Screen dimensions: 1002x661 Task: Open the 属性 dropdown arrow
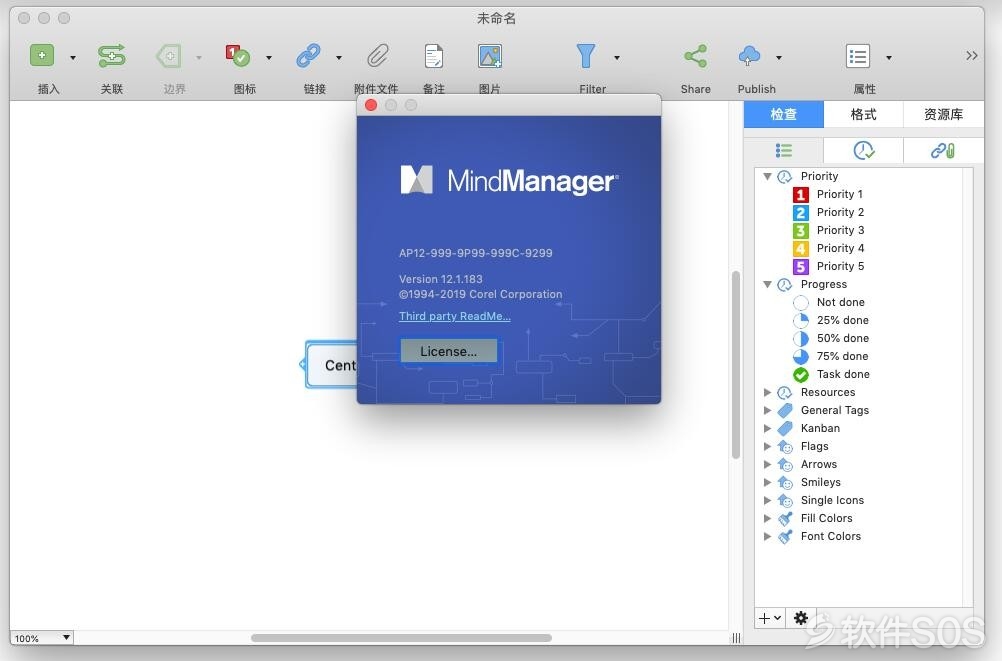[x=889, y=58]
